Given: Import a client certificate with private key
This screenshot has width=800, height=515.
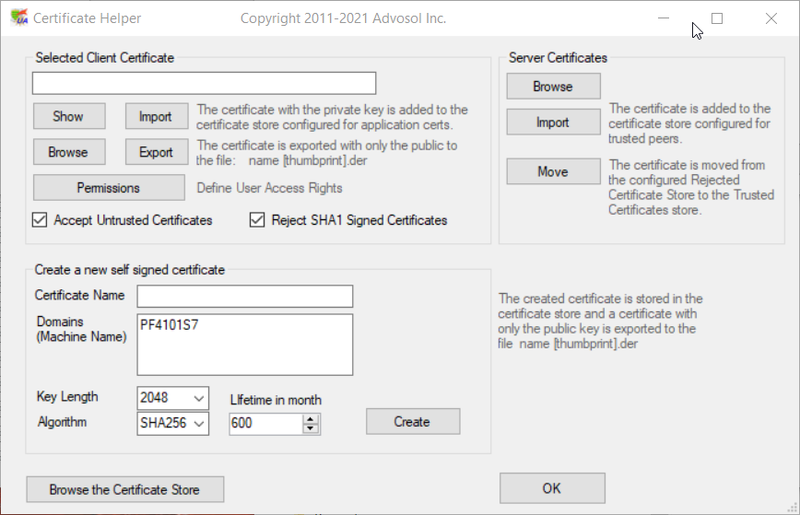Looking at the screenshot, I should click(x=155, y=117).
